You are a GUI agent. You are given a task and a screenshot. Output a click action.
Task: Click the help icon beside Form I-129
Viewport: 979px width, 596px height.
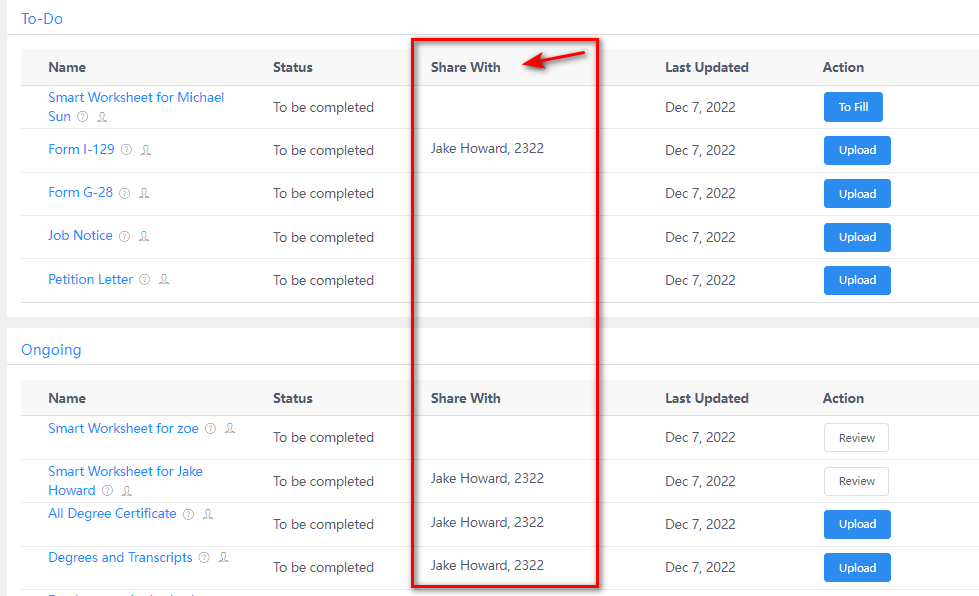[126, 150]
